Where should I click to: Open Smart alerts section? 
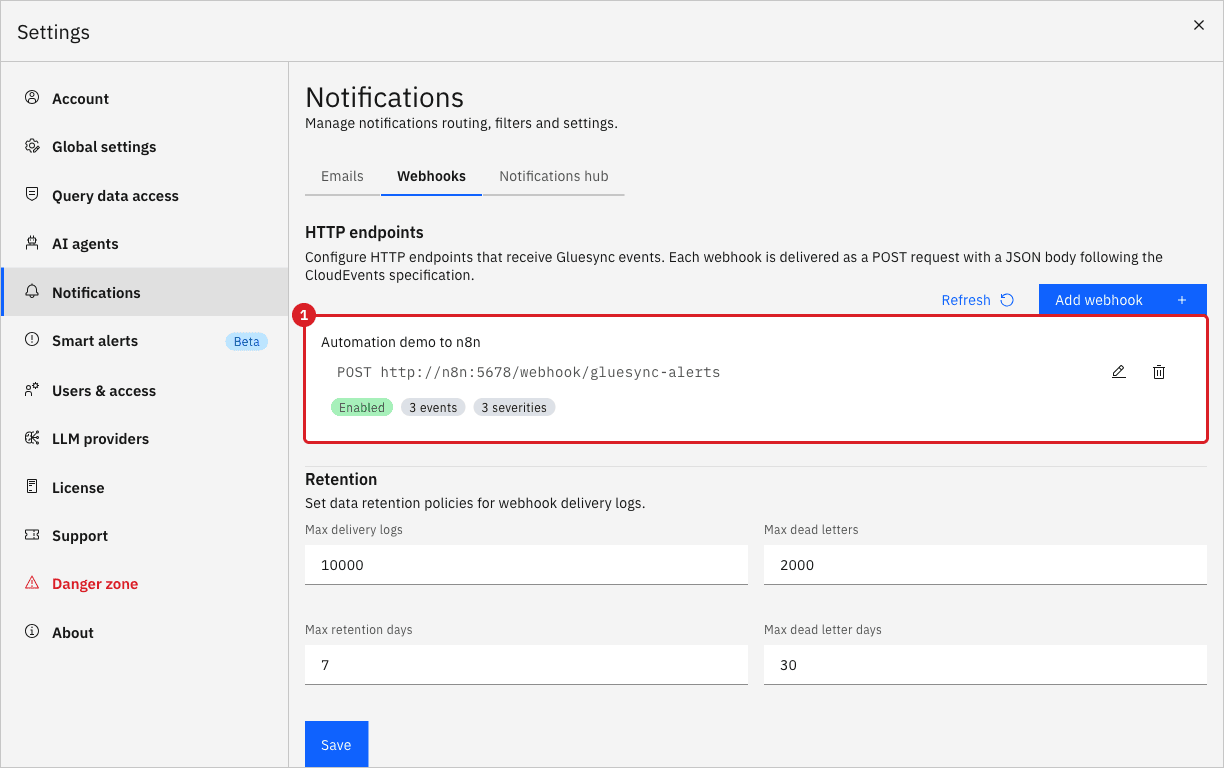pyautogui.click(x=145, y=340)
